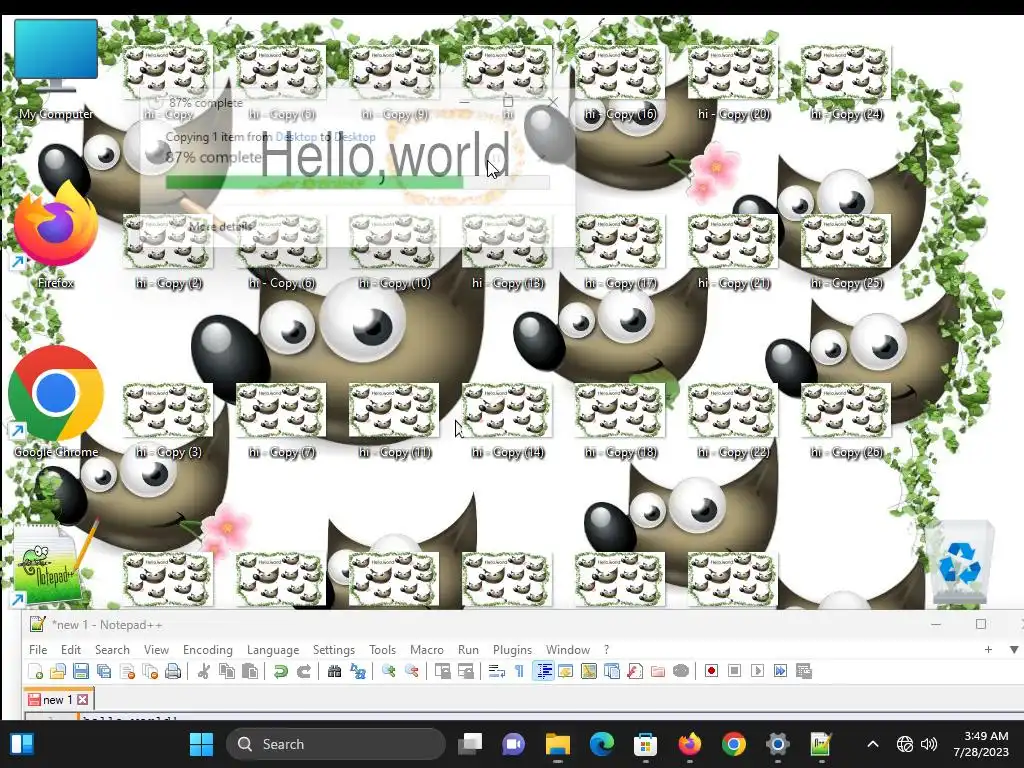Click the Zoom Out magnifier icon
The width and height of the screenshot is (1024, 768).
[411, 671]
